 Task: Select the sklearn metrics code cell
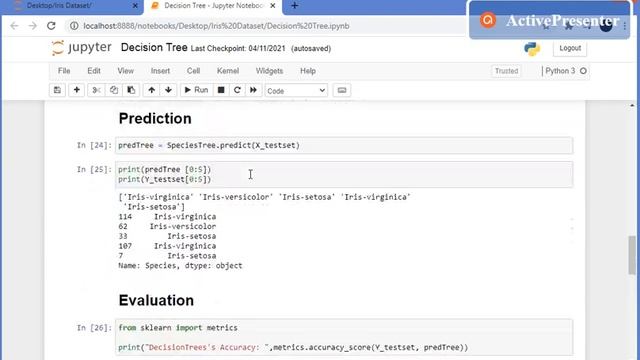[x=344, y=338]
